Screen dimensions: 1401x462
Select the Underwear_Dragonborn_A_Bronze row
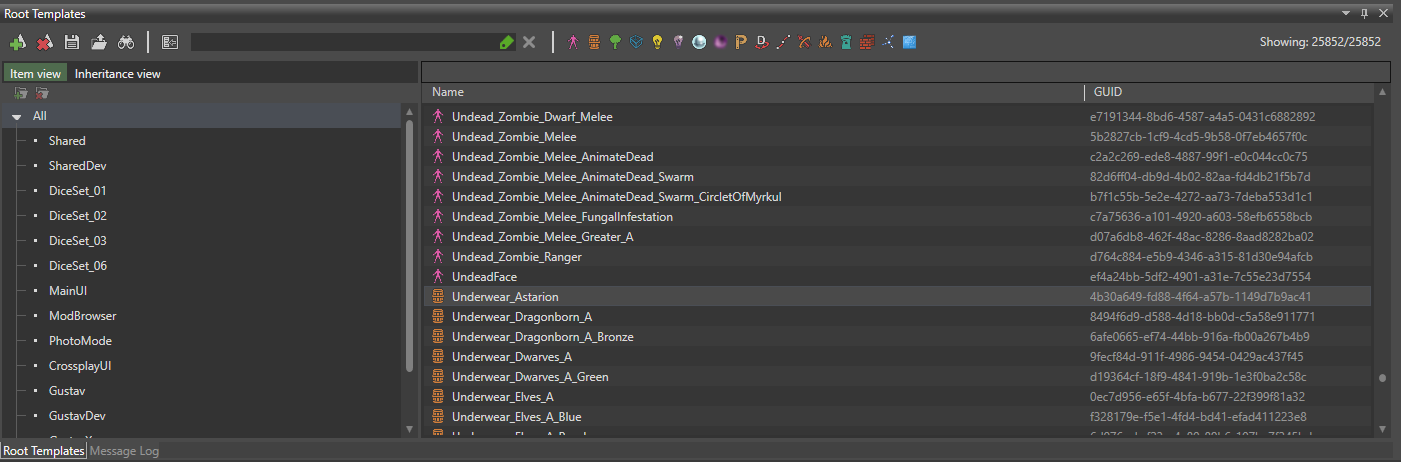[898, 337]
